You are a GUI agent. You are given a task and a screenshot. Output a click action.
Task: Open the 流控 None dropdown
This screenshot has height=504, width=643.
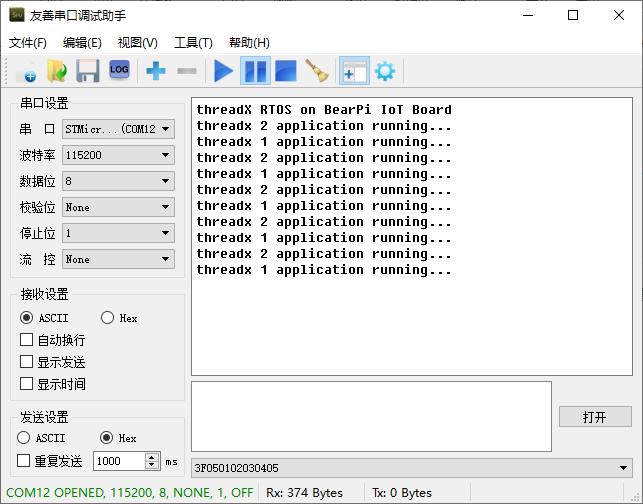(x=118, y=259)
